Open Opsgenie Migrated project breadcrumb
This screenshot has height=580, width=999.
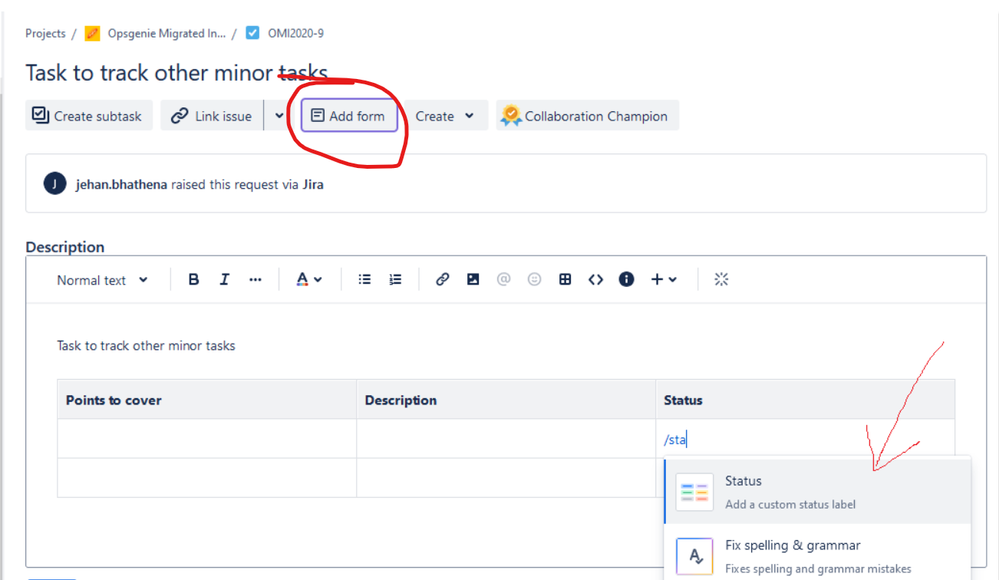(x=166, y=33)
